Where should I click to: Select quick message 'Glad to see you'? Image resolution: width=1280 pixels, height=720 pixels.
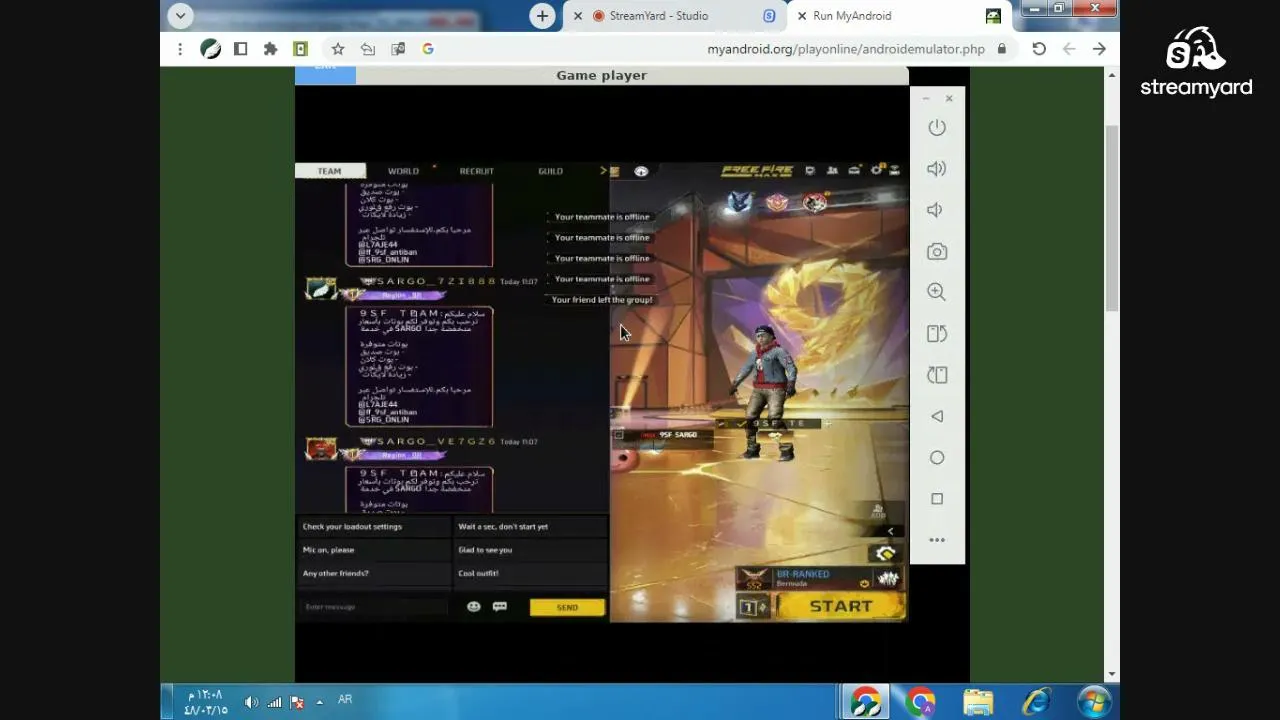click(x=530, y=550)
